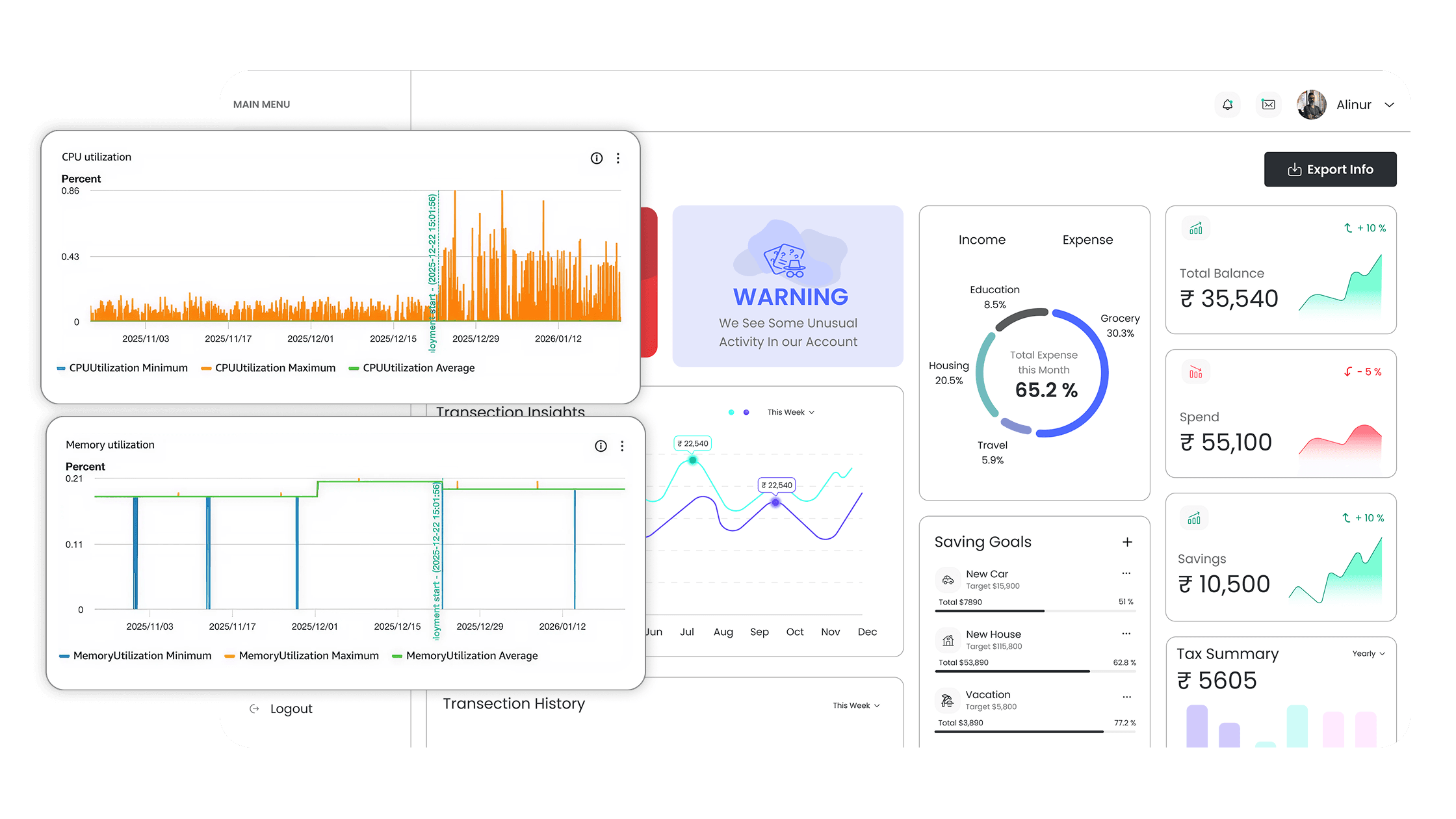
Task: Select the New Car goal icon
Action: [x=948, y=579]
